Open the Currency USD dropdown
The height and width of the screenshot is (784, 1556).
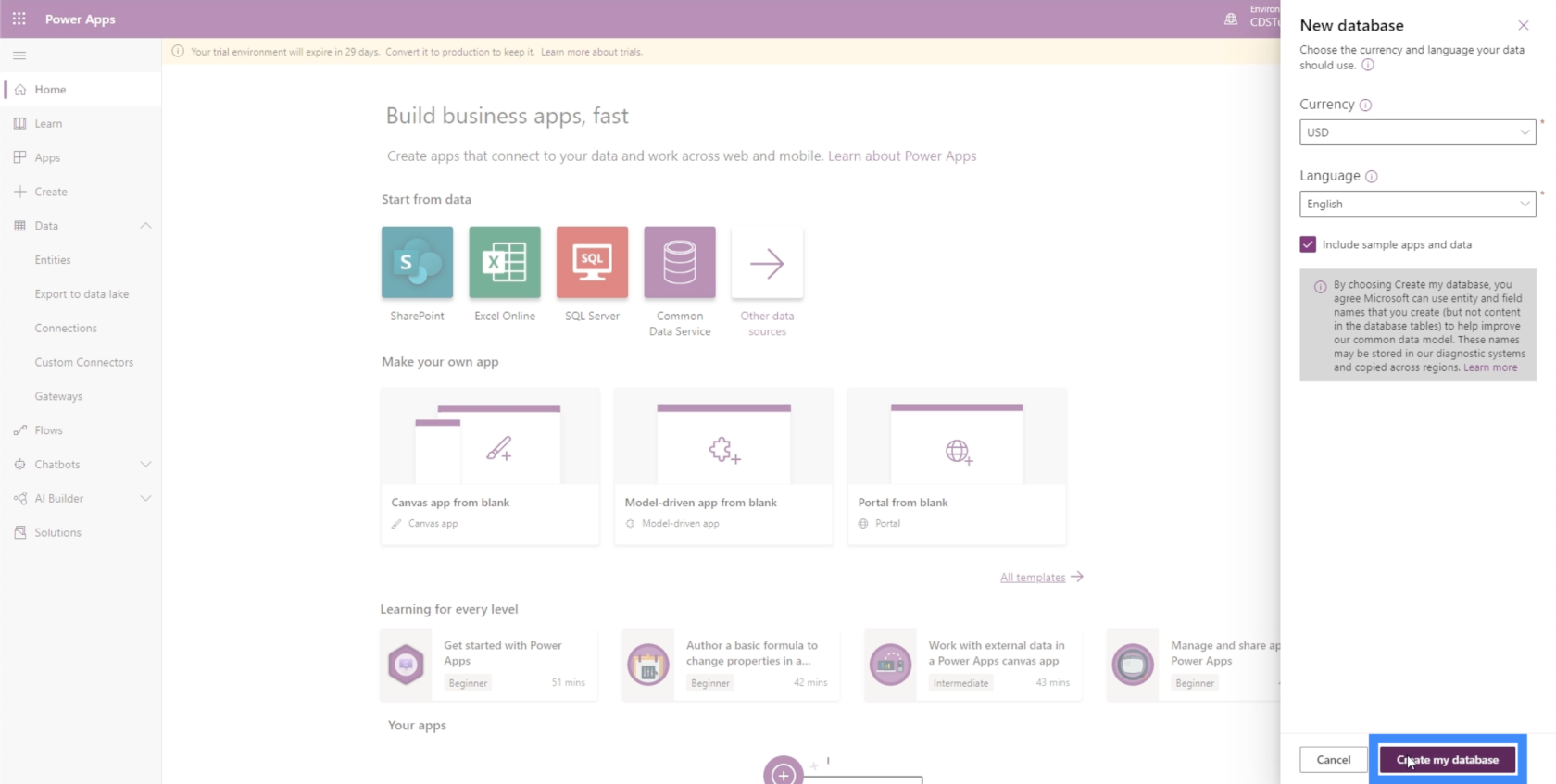[x=1417, y=132]
